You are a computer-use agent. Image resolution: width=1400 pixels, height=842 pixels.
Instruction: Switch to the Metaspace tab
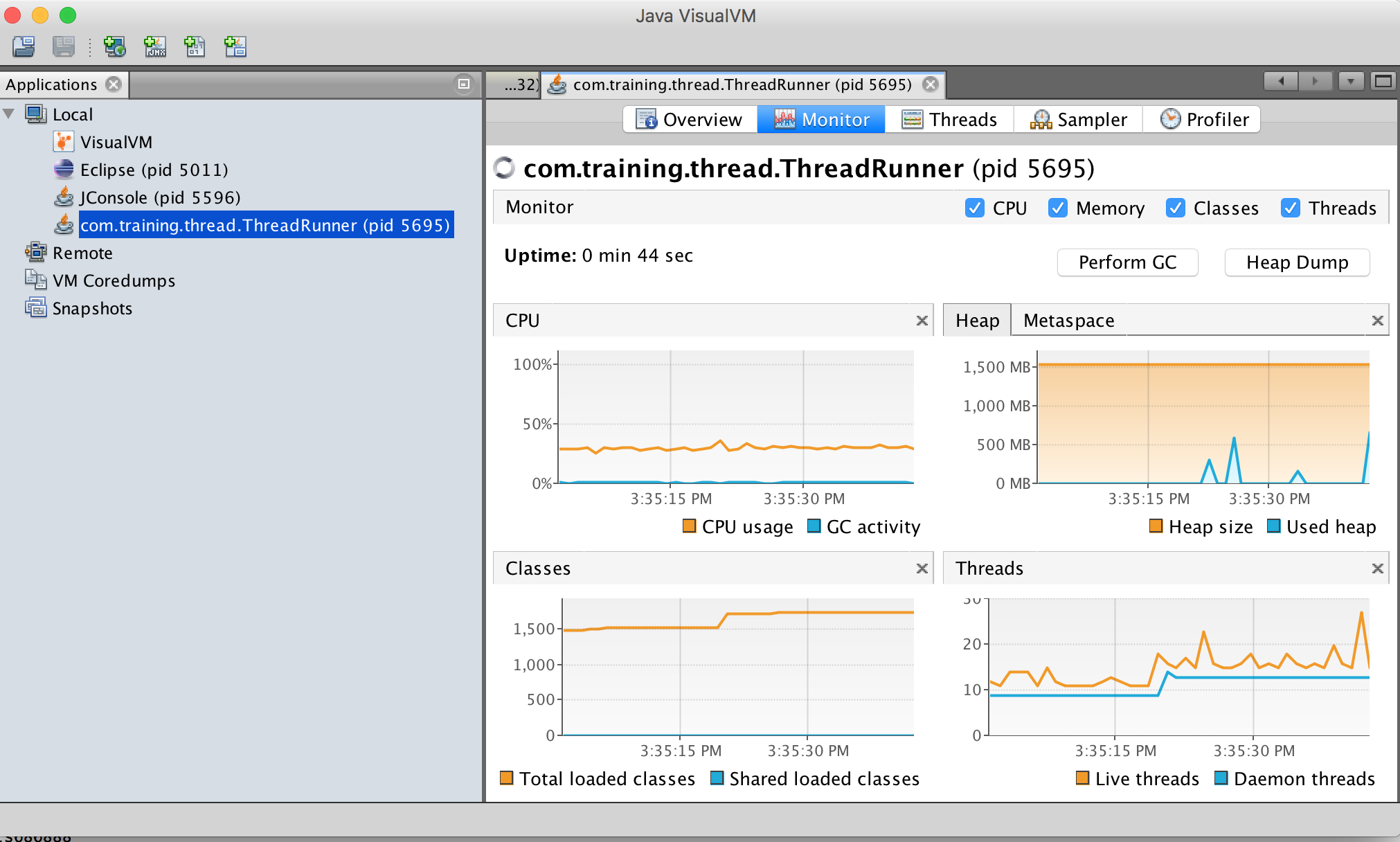coord(1068,321)
